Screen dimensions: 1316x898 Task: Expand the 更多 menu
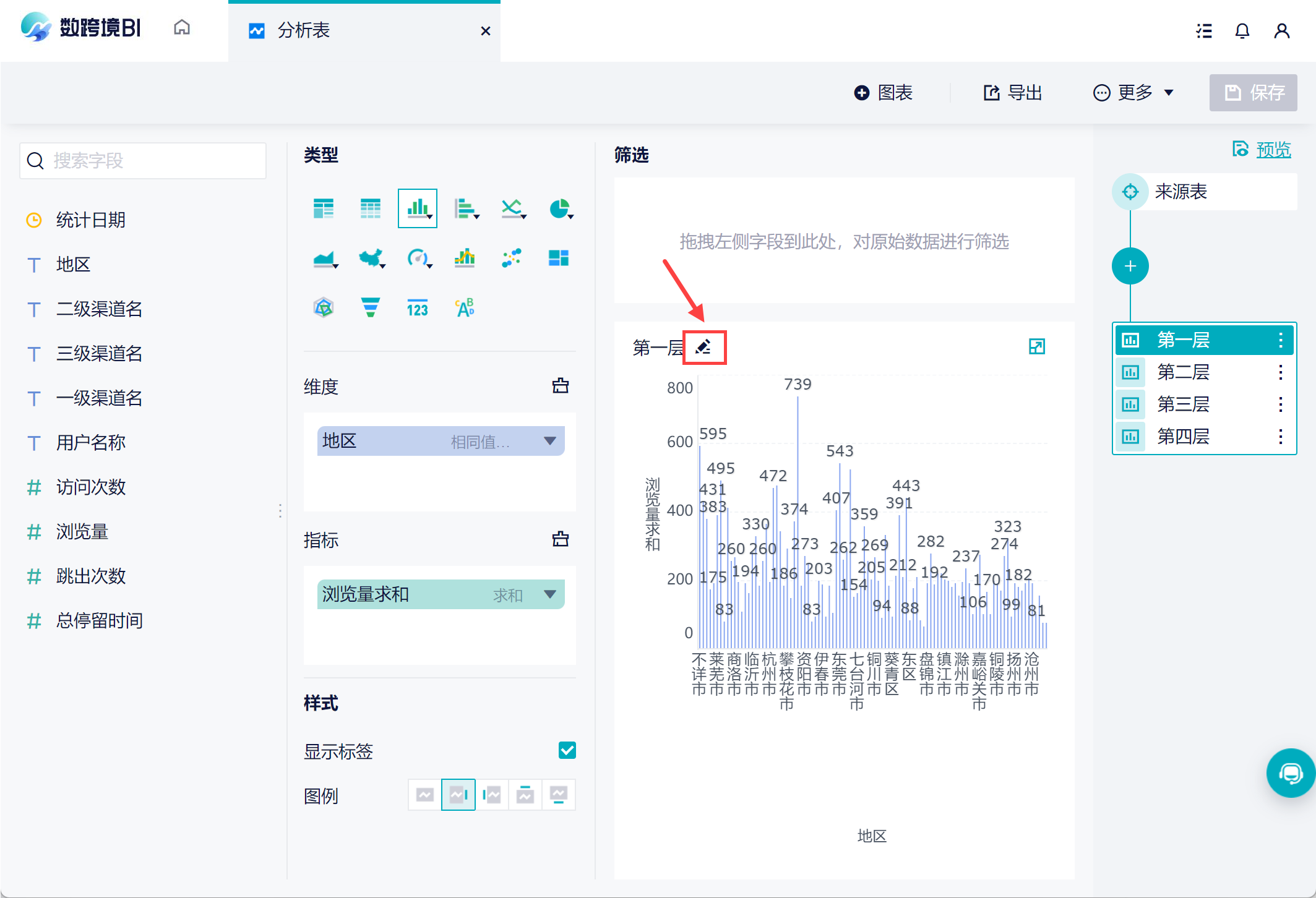click(1133, 93)
